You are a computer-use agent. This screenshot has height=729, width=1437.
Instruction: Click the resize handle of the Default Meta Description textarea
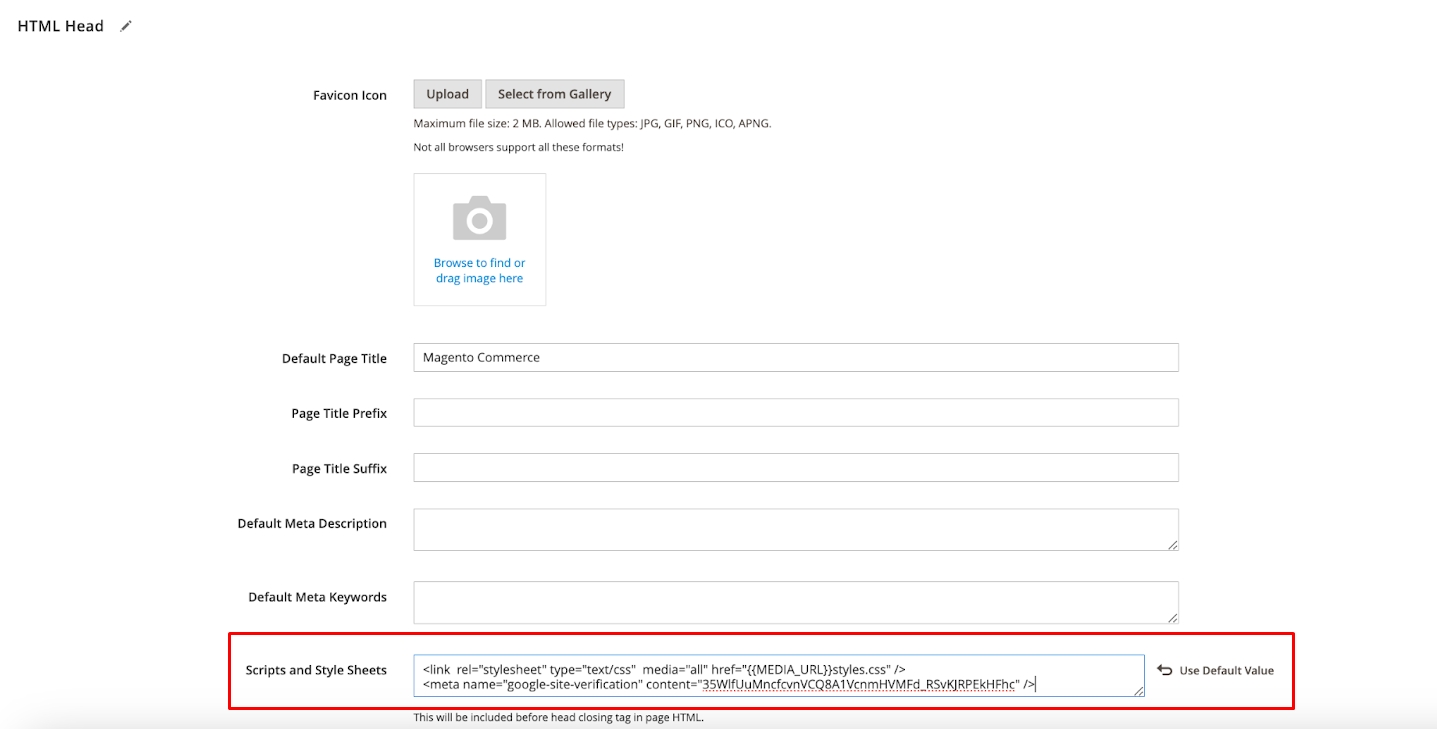(x=1172, y=544)
